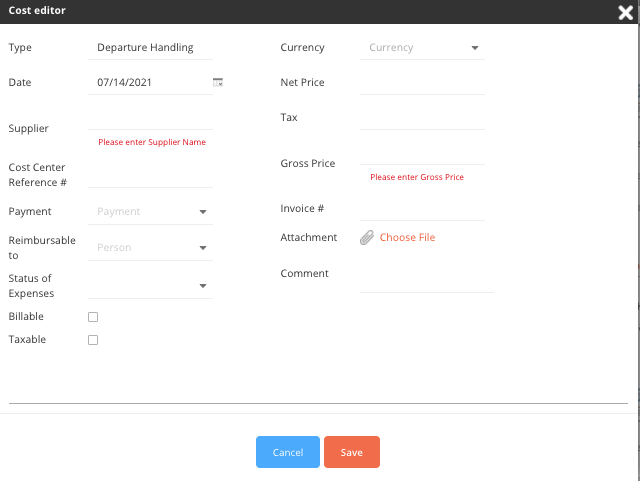Screen dimensions: 640x481
Task: Click the Invoice # input field
Action: 422,209
